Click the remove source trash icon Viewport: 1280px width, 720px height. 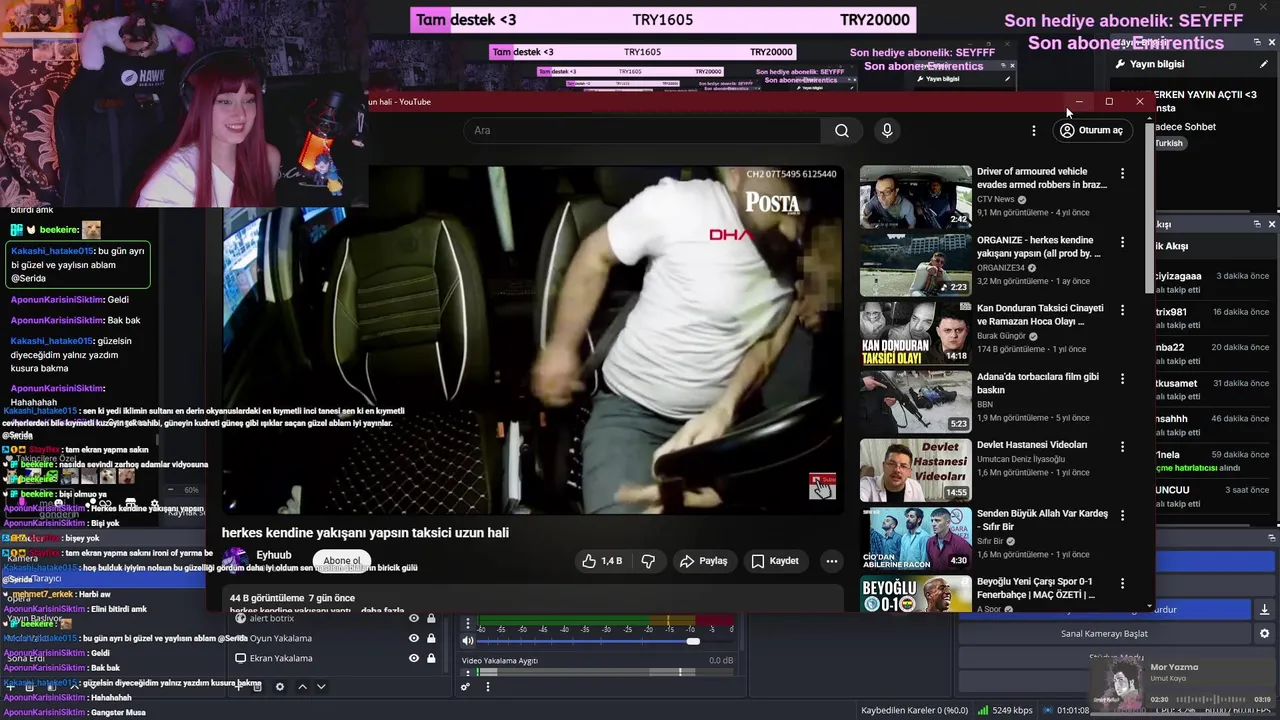pyautogui.click(x=257, y=687)
